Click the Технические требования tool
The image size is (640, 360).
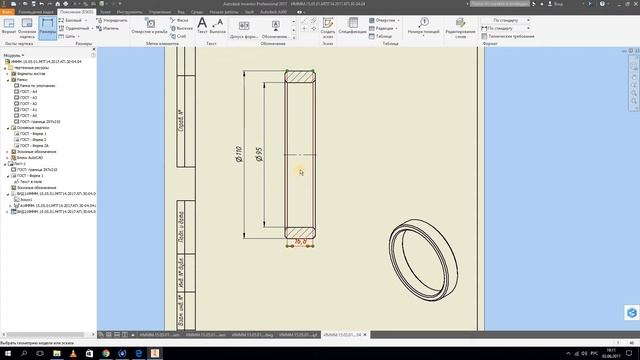[x=508, y=36]
